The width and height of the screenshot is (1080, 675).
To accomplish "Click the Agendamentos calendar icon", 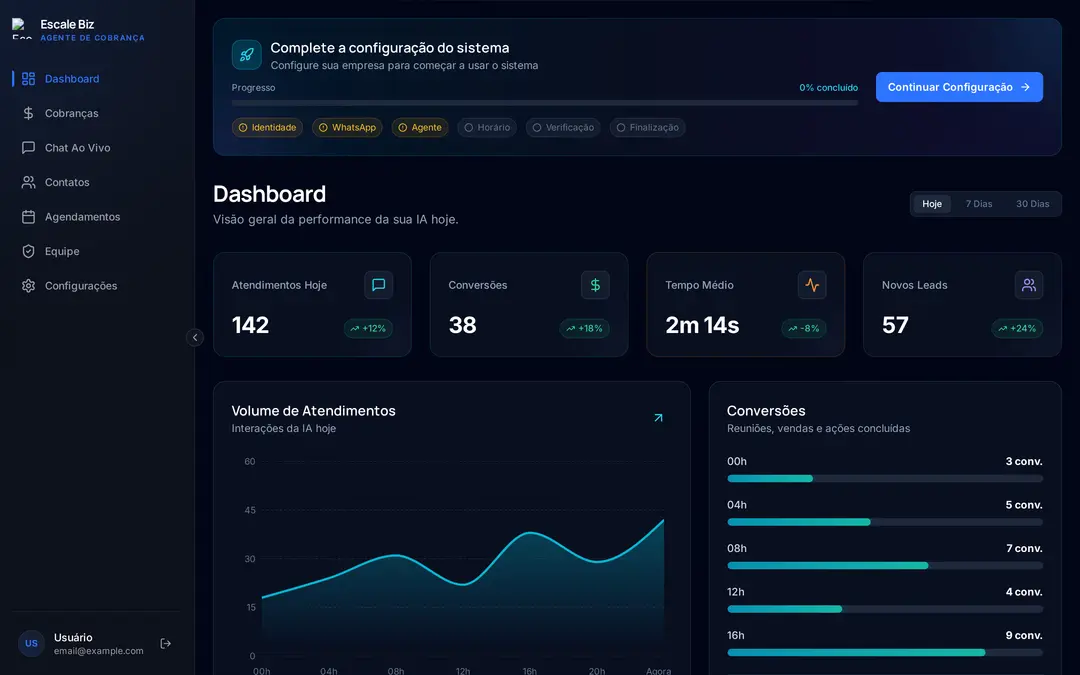I will pos(28,216).
